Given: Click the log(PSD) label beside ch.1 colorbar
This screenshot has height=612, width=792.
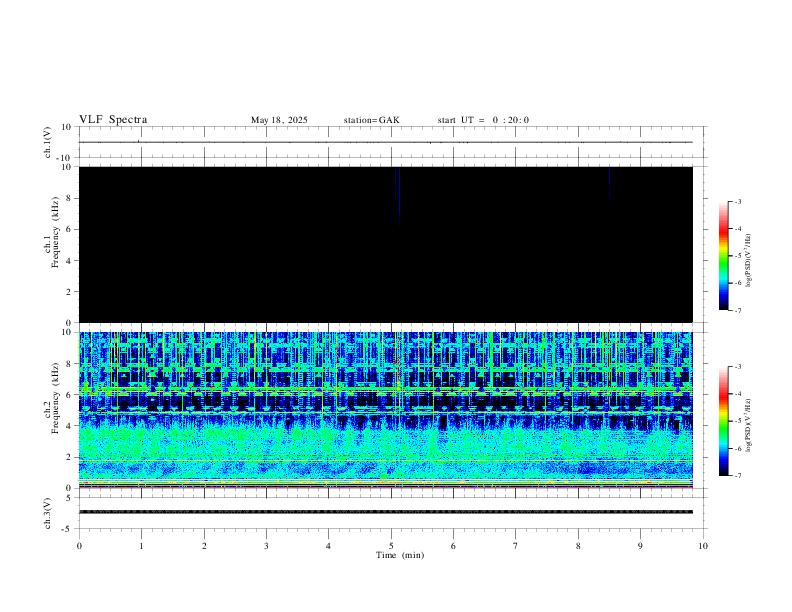Looking at the screenshot, I should point(748,260).
